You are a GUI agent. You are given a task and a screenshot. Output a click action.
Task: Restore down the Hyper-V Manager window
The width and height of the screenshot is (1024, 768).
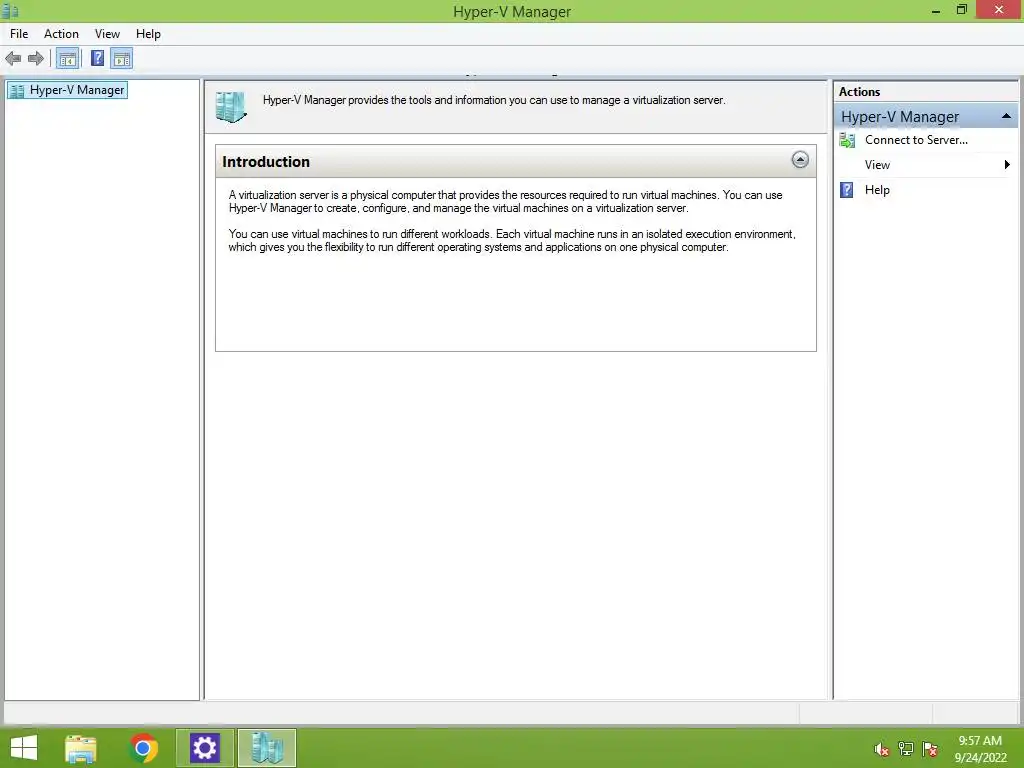961,10
